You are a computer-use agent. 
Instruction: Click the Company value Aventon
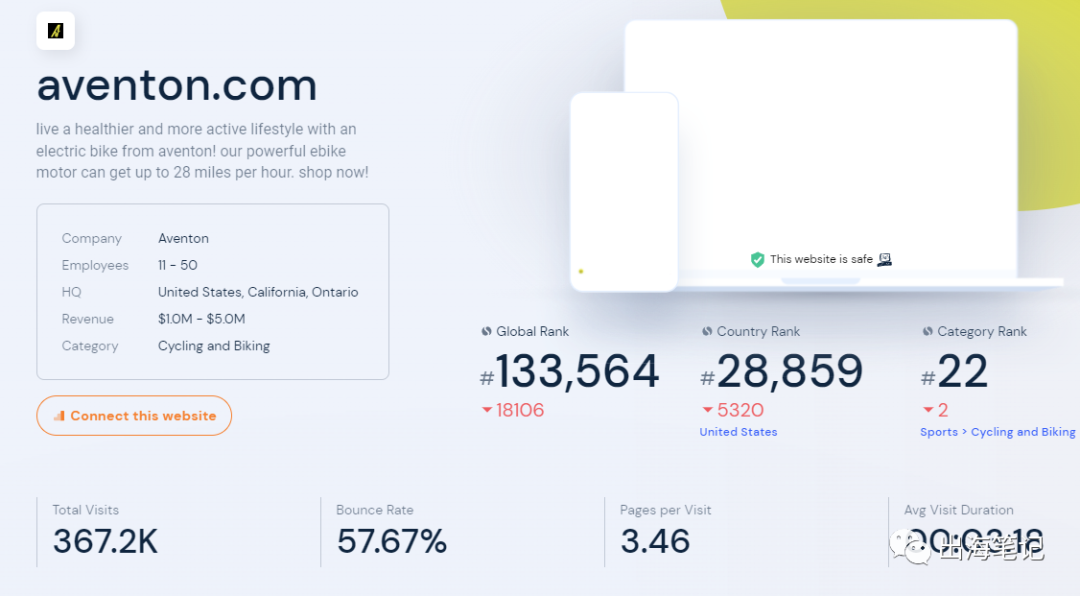click(x=183, y=238)
